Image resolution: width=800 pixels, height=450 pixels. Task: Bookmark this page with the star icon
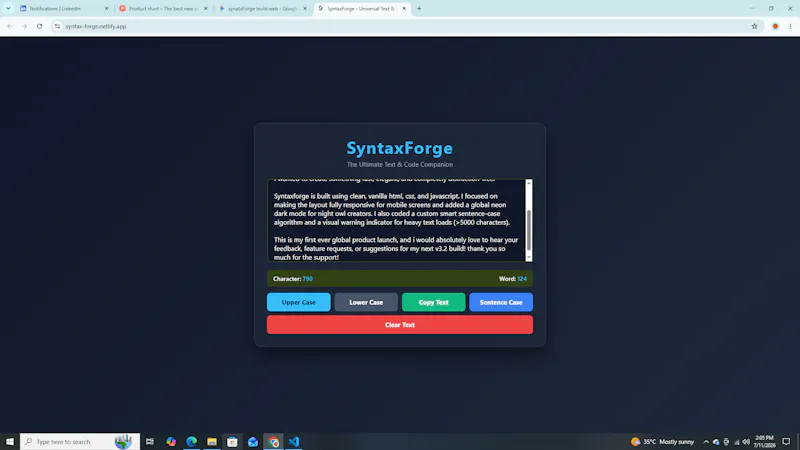pos(754,27)
